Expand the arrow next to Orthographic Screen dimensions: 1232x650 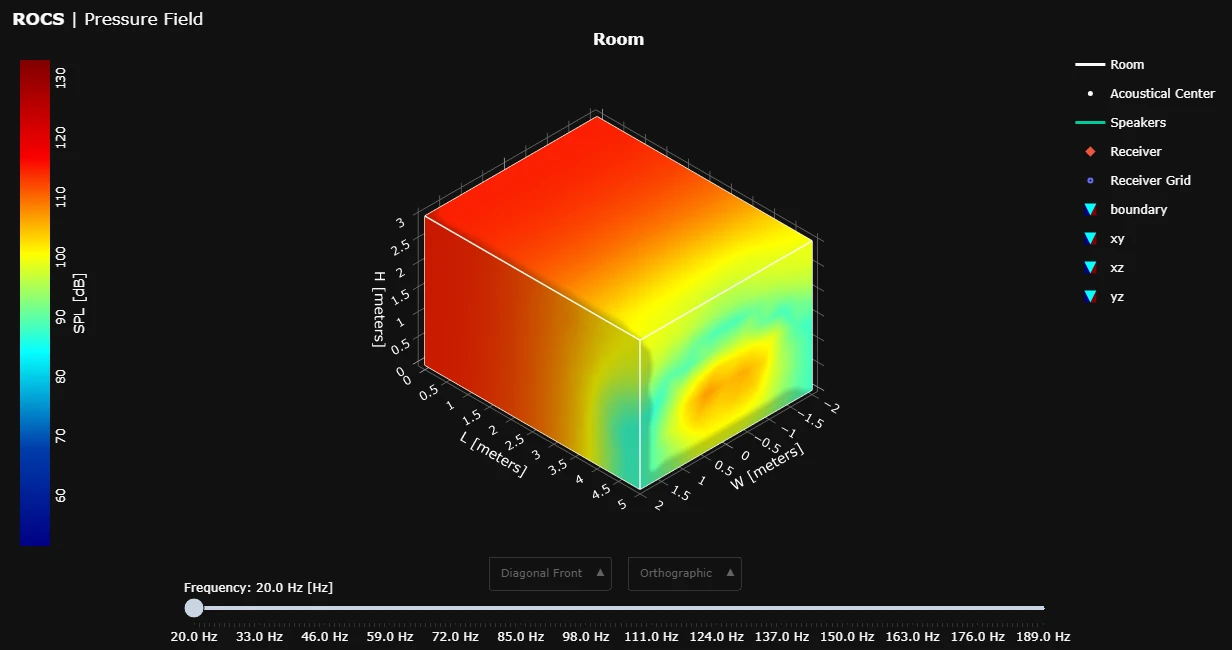(730, 573)
